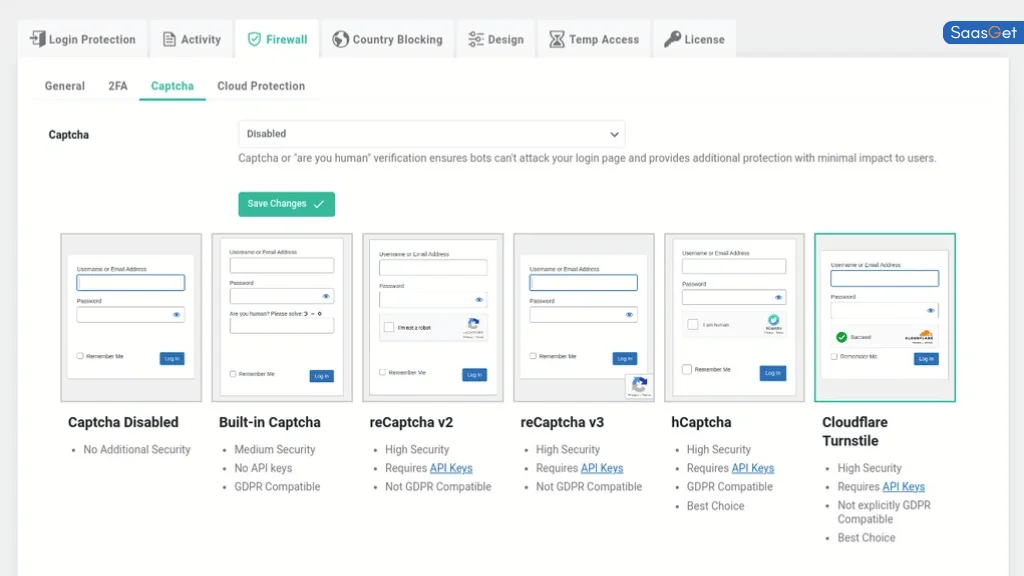The image size is (1024, 576).
Task: Click Log In button in Captcha Disabled preview
Action: [x=172, y=359]
